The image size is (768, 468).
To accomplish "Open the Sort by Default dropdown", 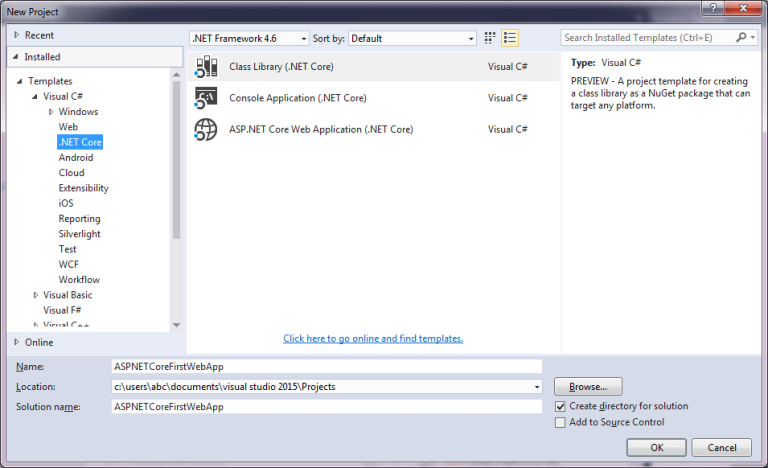I will tap(412, 38).
